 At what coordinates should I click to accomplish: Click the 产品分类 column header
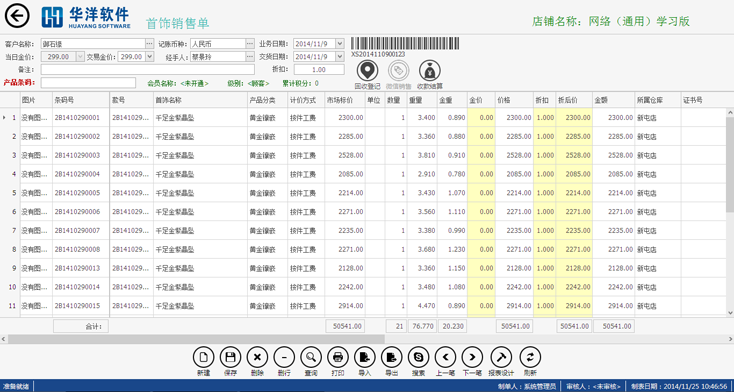[x=267, y=100]
